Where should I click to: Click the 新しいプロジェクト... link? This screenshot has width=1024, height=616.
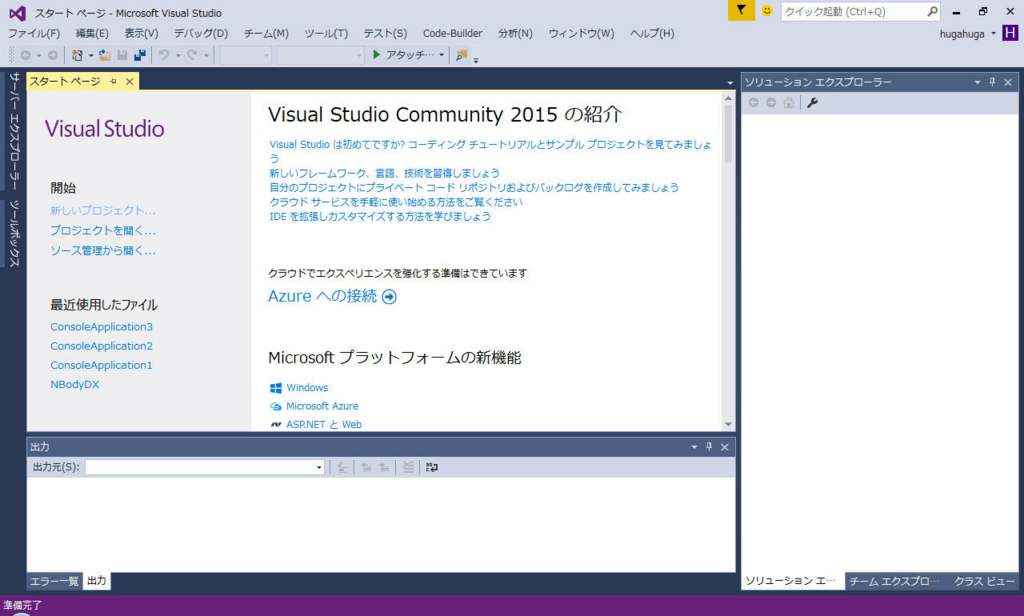pyautogui.click(x=103, y=210)
